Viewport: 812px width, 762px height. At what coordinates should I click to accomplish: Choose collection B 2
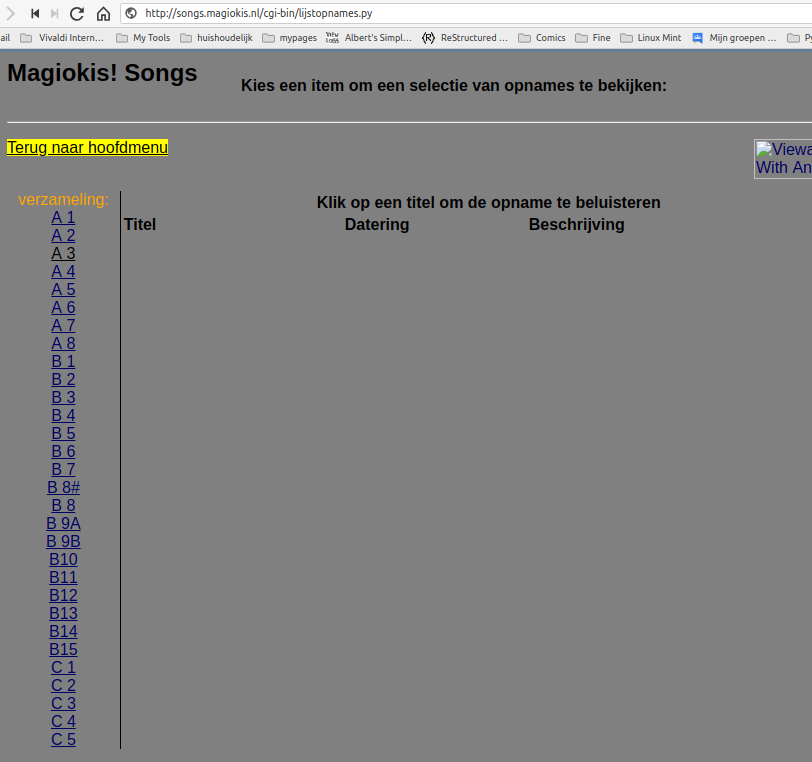pyautogui.click(x=63, y=380)
